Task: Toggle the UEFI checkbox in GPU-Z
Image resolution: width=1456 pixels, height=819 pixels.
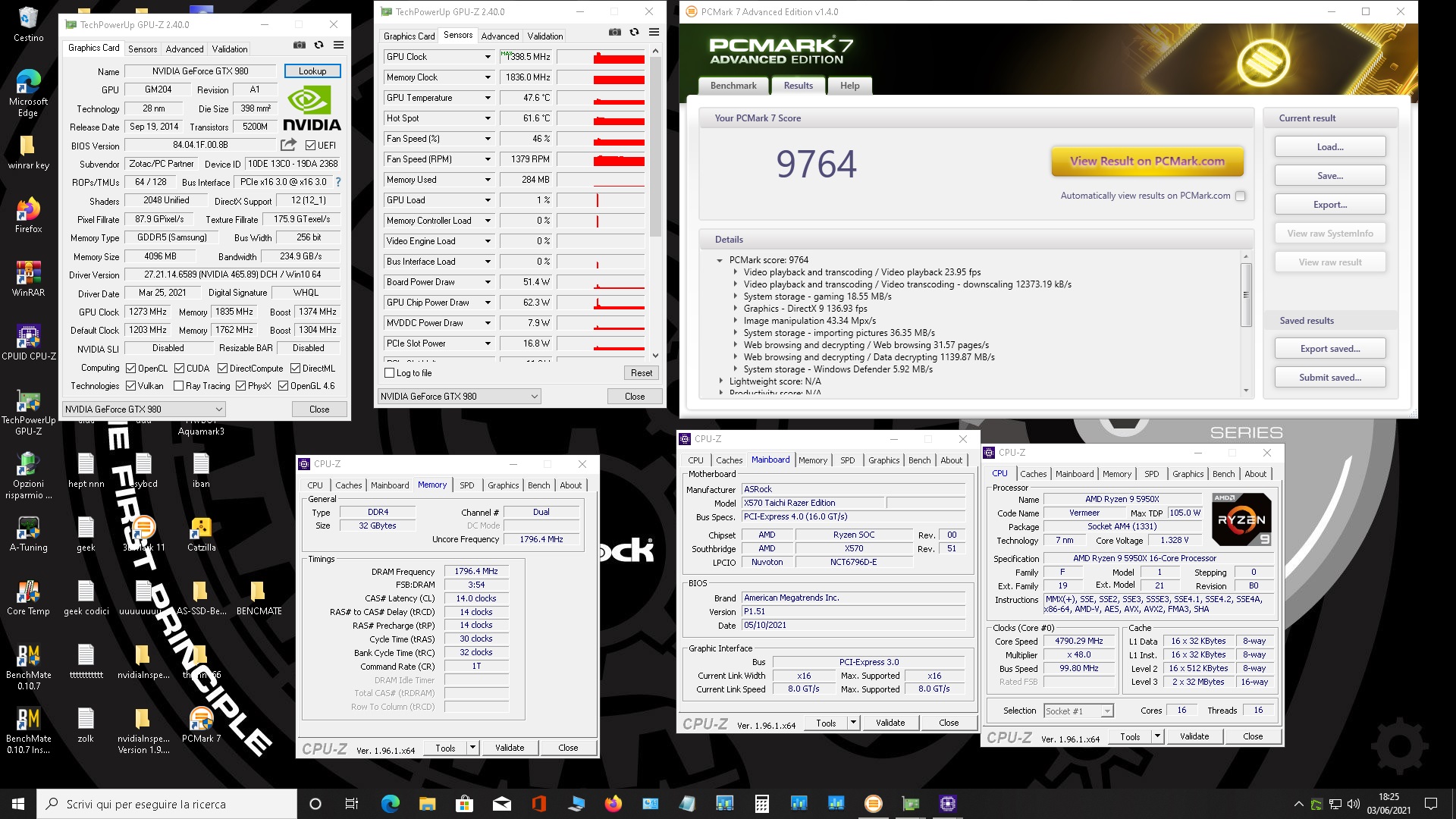Action: pos(310,146)
